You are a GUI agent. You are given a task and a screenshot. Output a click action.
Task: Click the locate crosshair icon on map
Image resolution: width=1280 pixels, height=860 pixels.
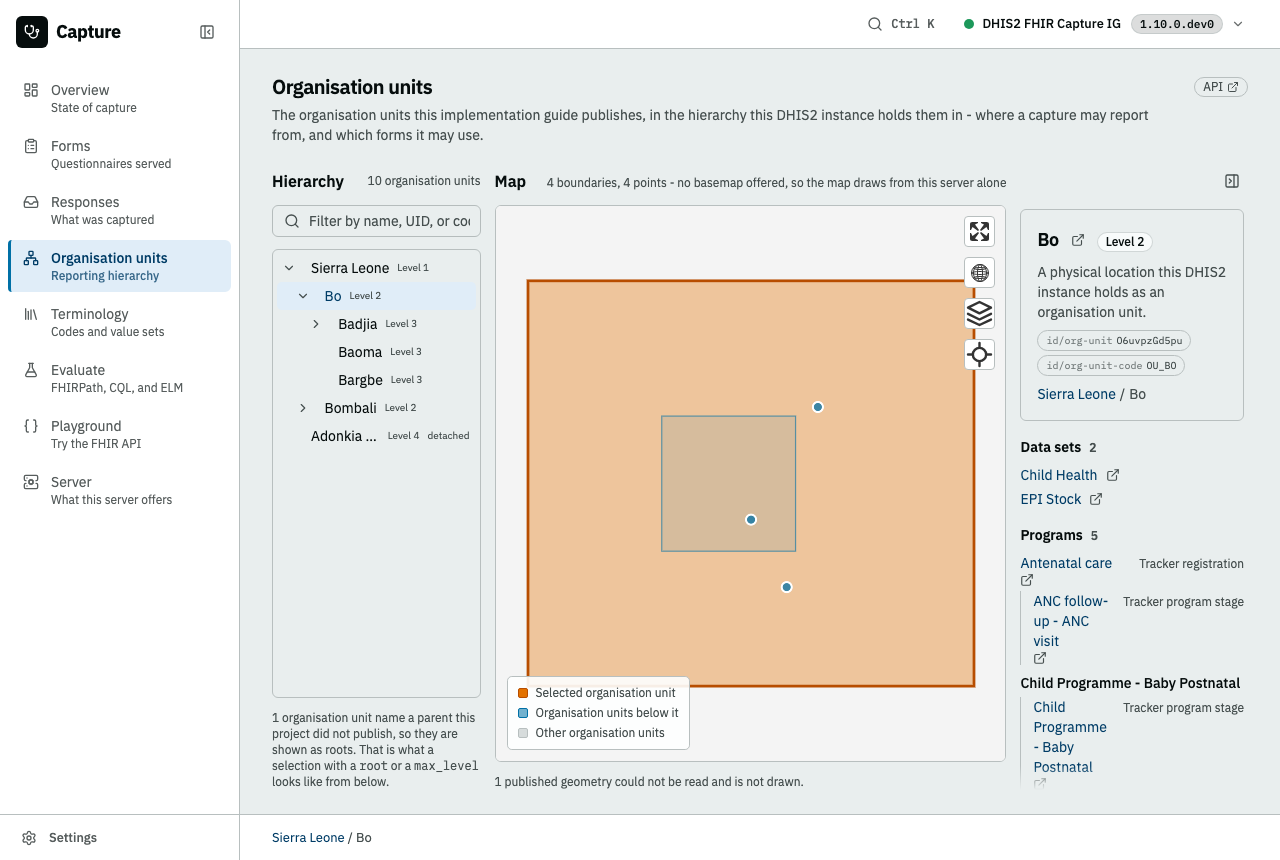click(x=979, y=354)
